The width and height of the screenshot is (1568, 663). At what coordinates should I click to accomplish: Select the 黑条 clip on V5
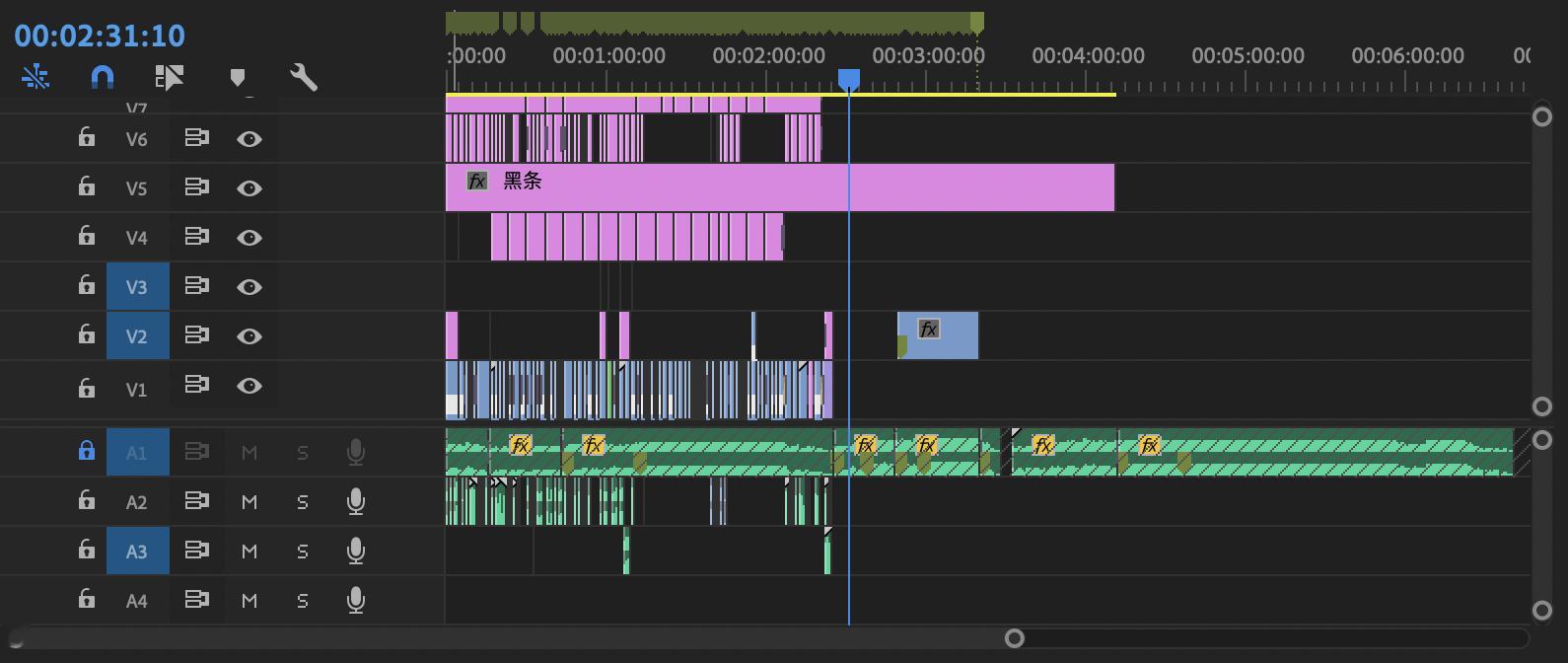point(780,187)
